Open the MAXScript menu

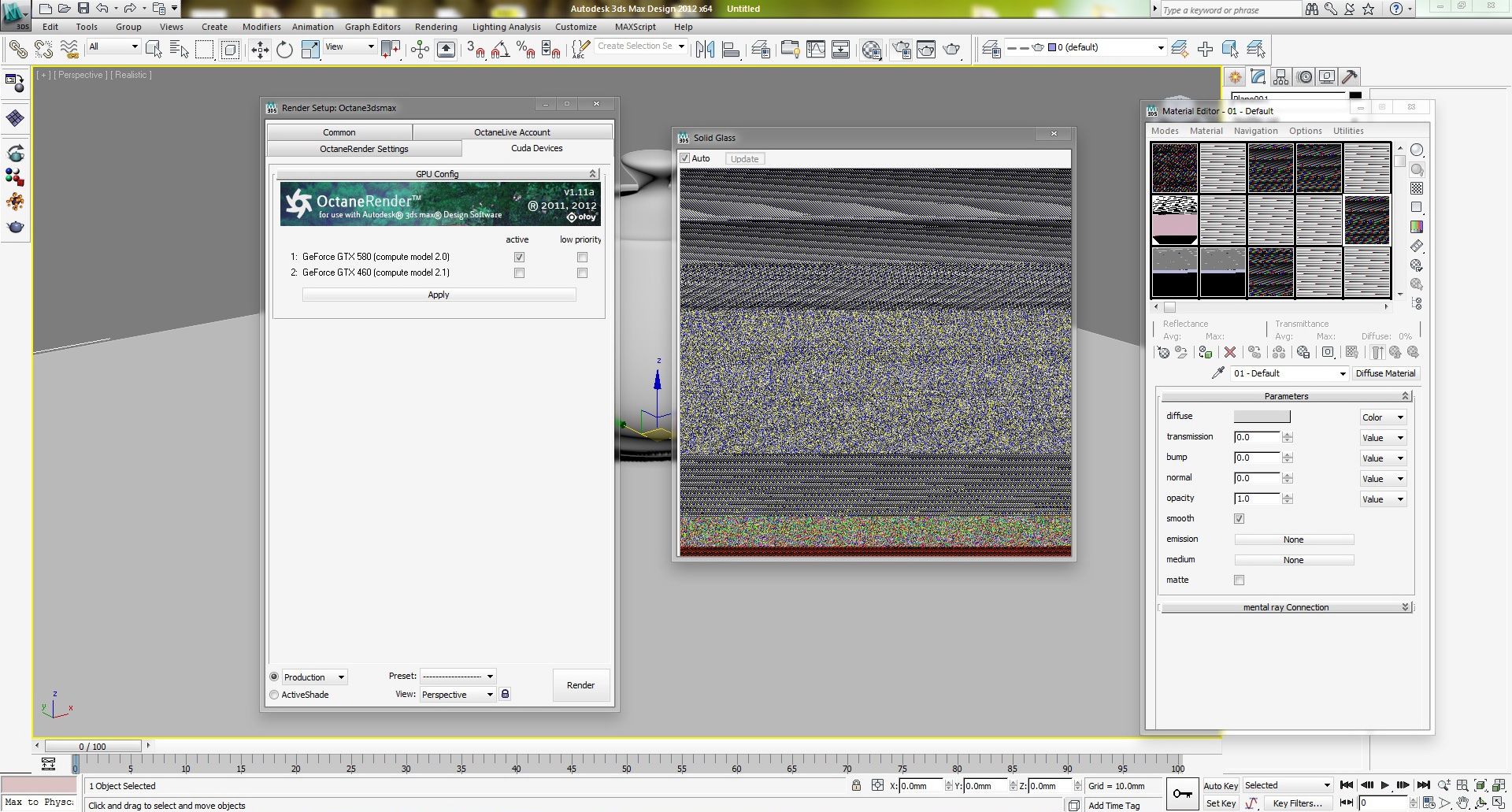[x=635, y=27]
